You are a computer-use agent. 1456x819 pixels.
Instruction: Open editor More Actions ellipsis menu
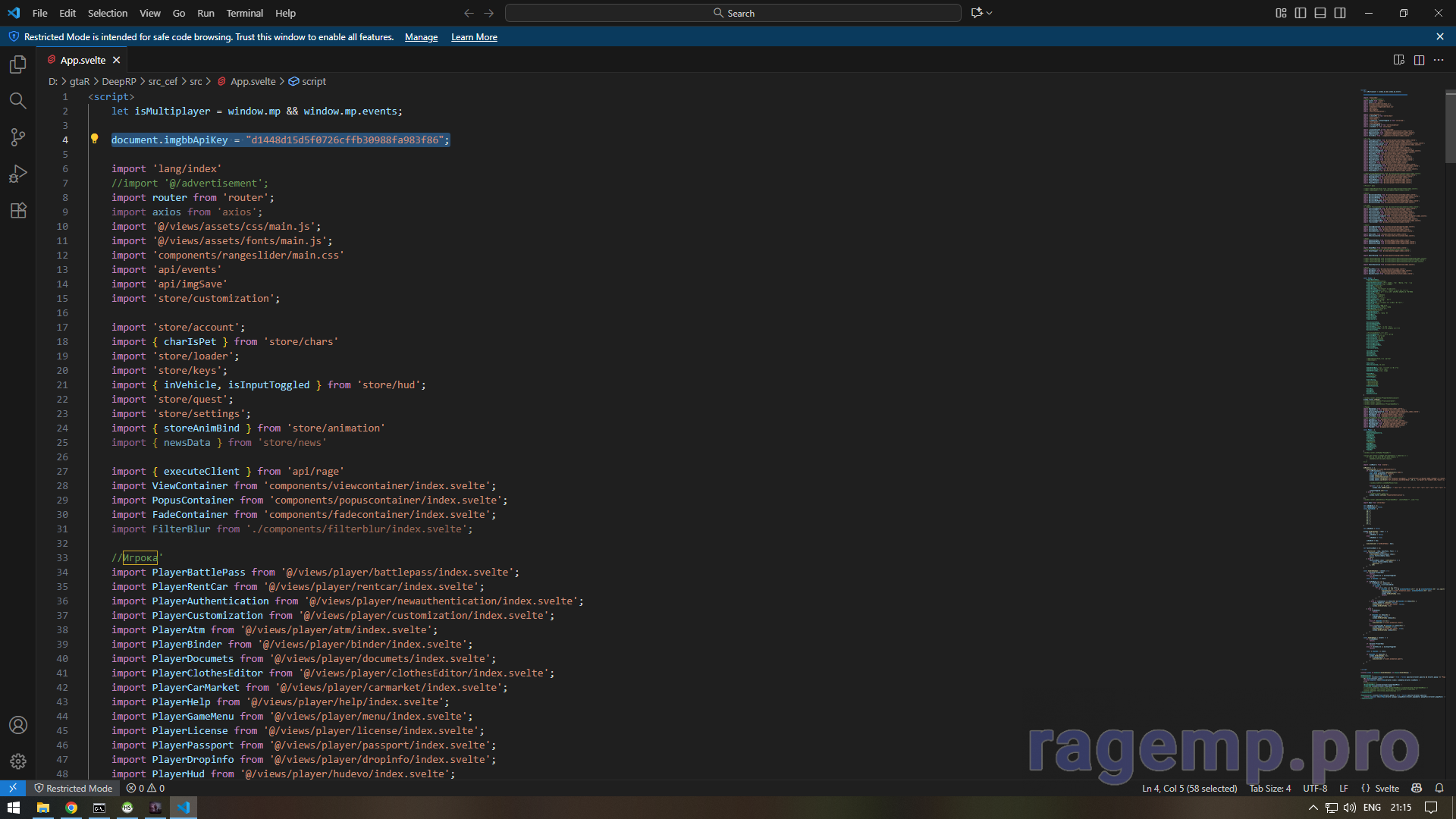tap(1439, 60)
